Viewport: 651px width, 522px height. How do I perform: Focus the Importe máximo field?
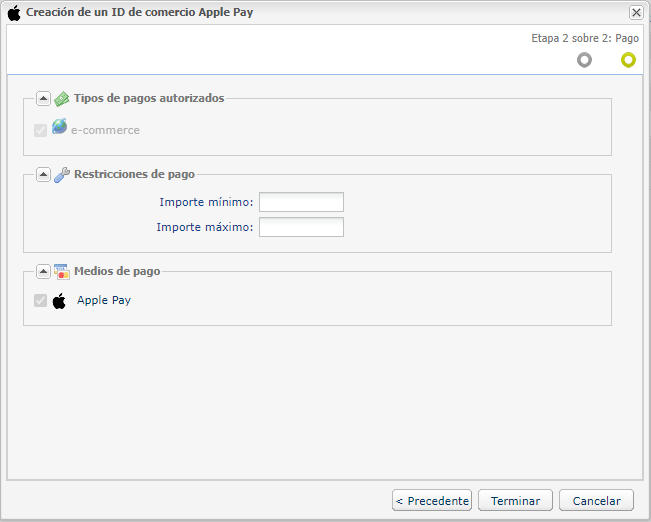pos(301,227)
